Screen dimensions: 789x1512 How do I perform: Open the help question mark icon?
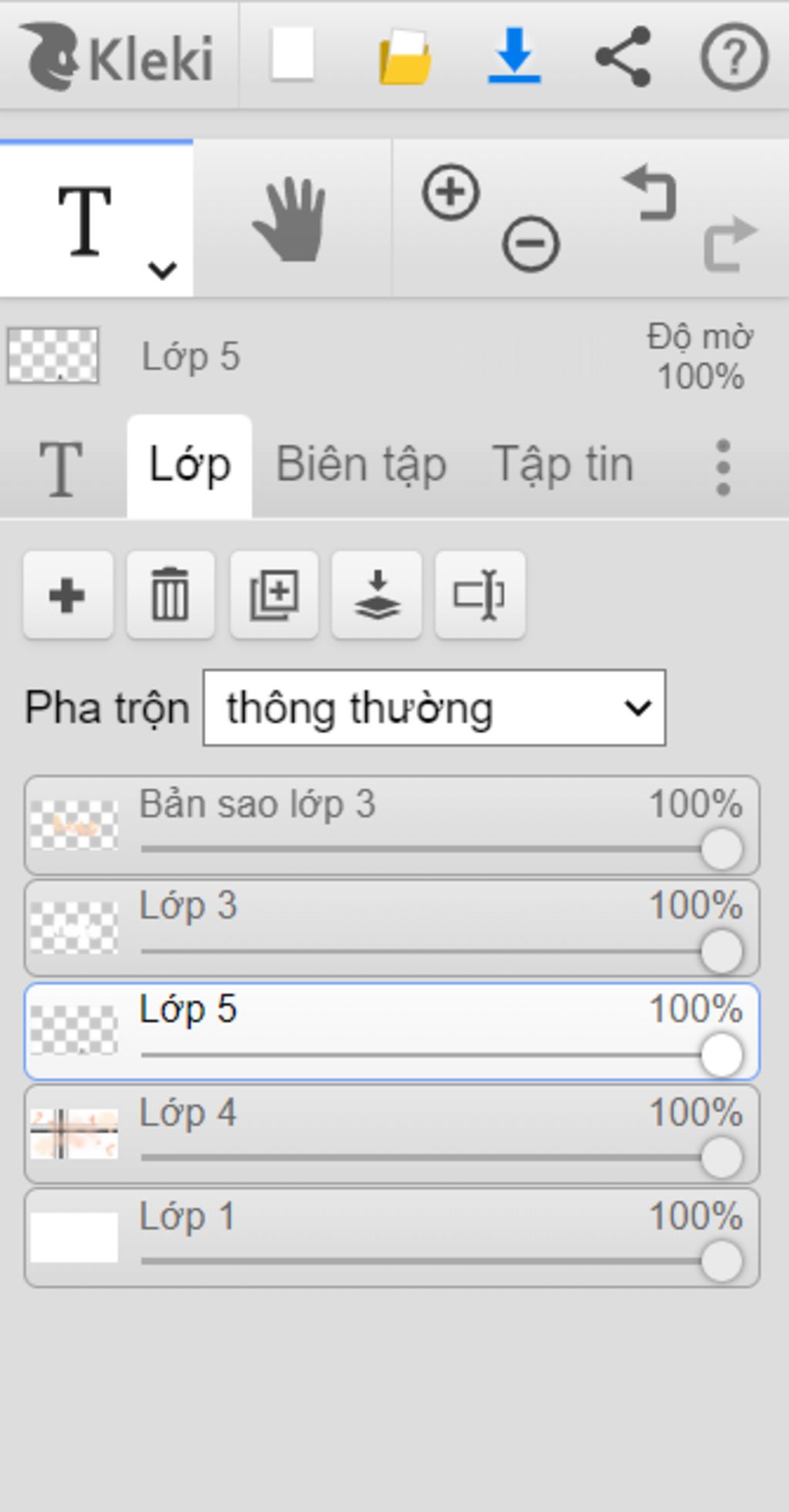pos(734,56)
